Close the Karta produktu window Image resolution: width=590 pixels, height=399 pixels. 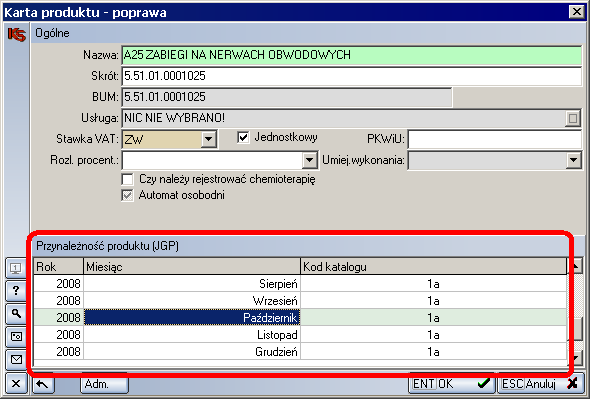pos(576,12)
